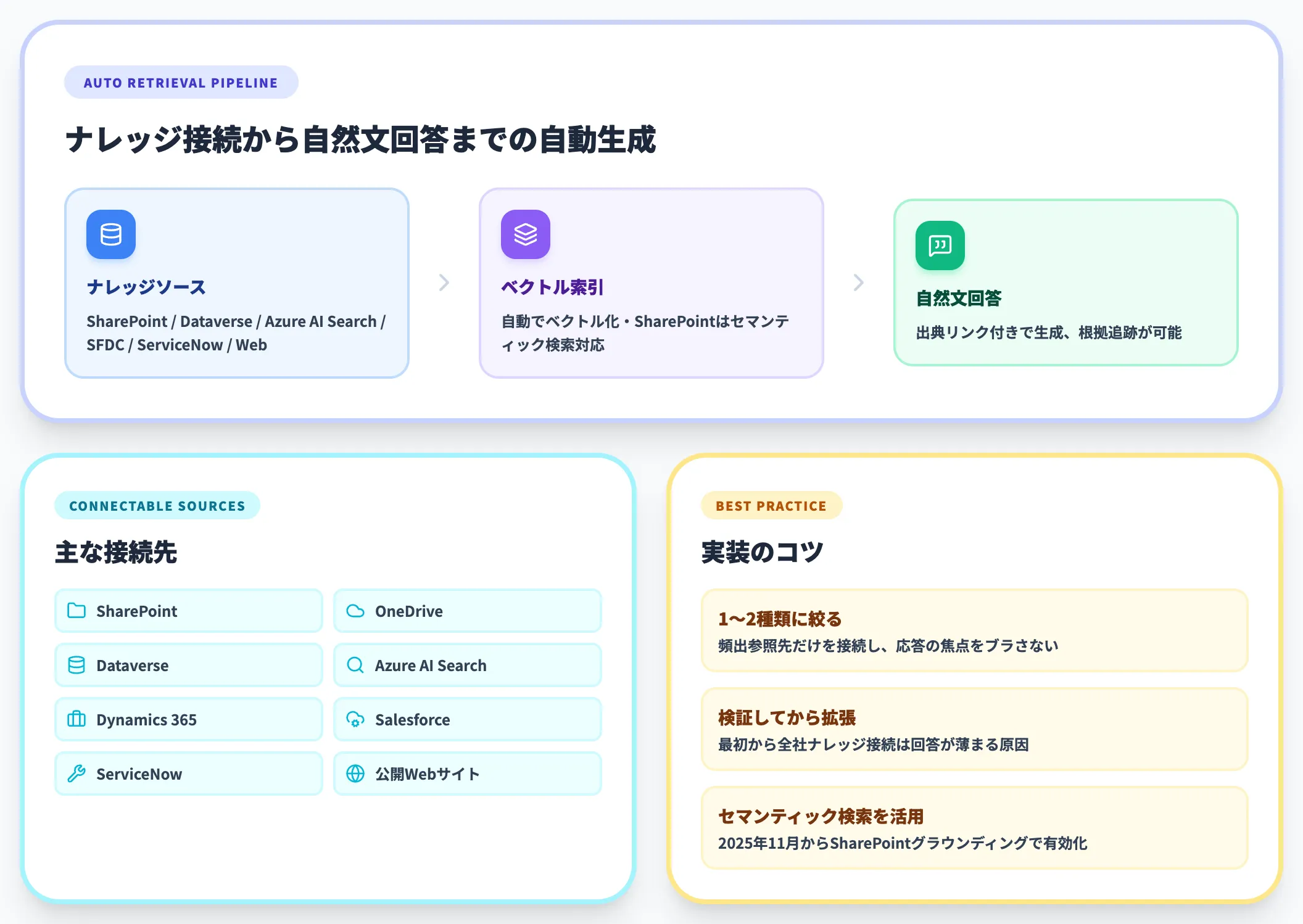The width and height of the screenshot is (1303, 924).
Task: Click the text 'SharePoint / Dataverse / Azure AI Search /'
Action: 236,321
